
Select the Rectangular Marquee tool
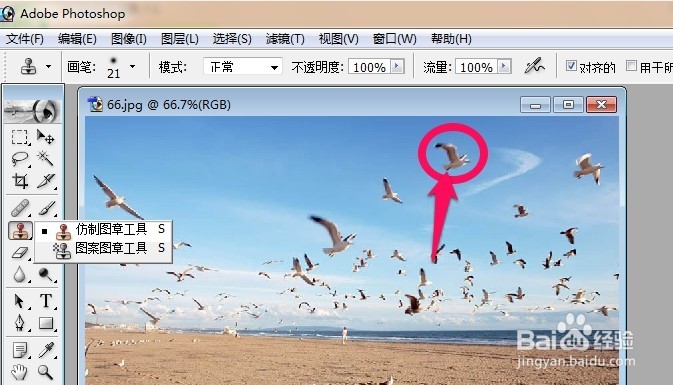click(19, 137)
